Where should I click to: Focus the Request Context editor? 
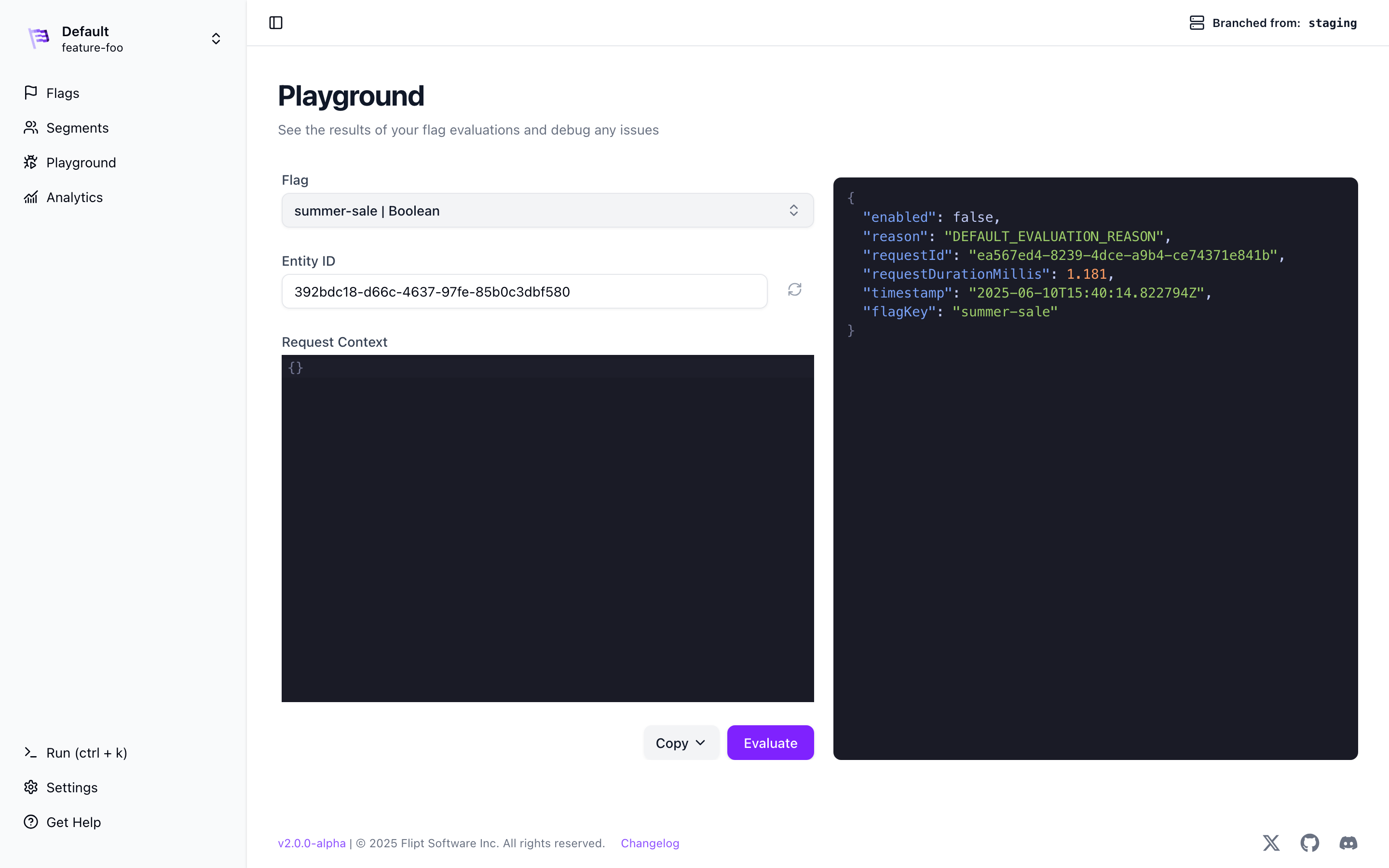click(x=547, y=528)
